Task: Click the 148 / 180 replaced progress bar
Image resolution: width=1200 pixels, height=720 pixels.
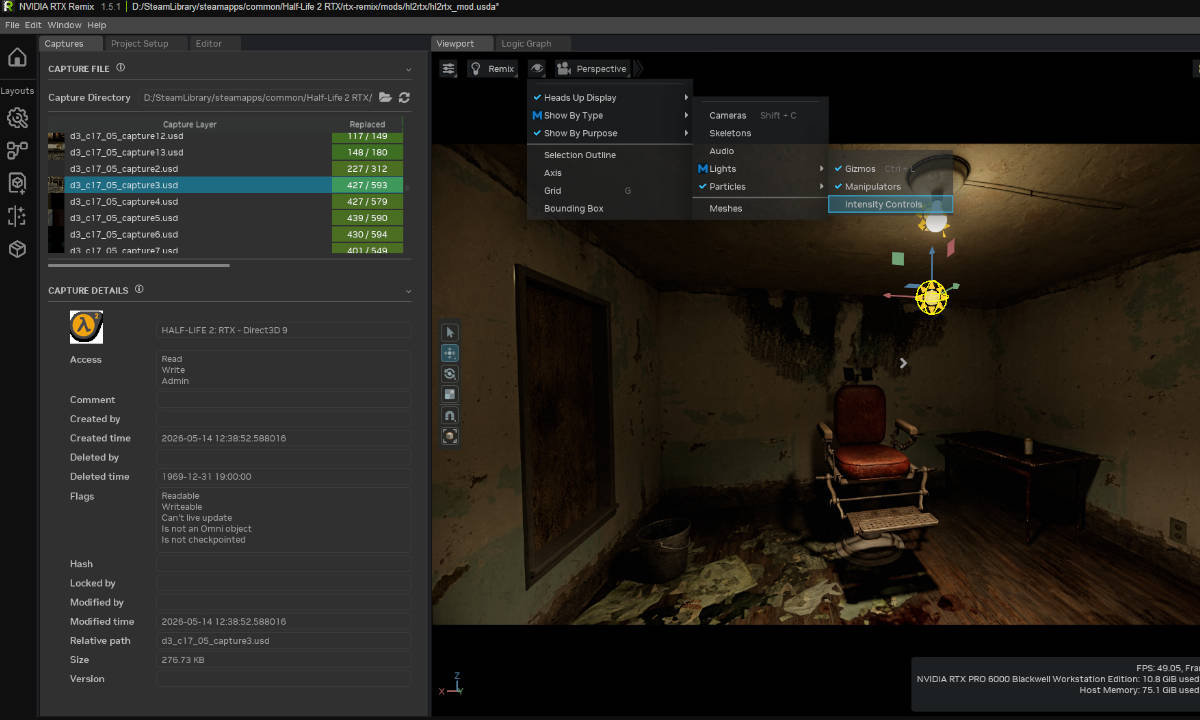Action: [x=367, y=152]
